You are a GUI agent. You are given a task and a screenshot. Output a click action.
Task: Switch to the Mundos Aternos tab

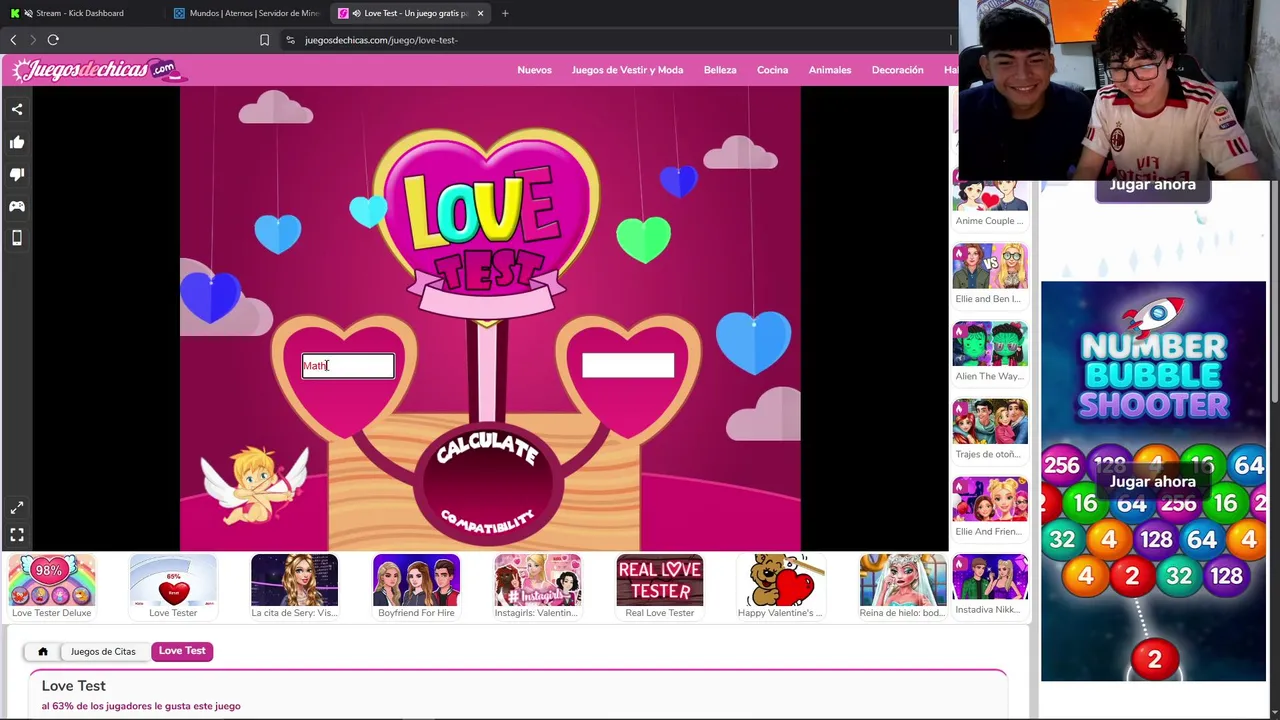(x=246, y=13)
